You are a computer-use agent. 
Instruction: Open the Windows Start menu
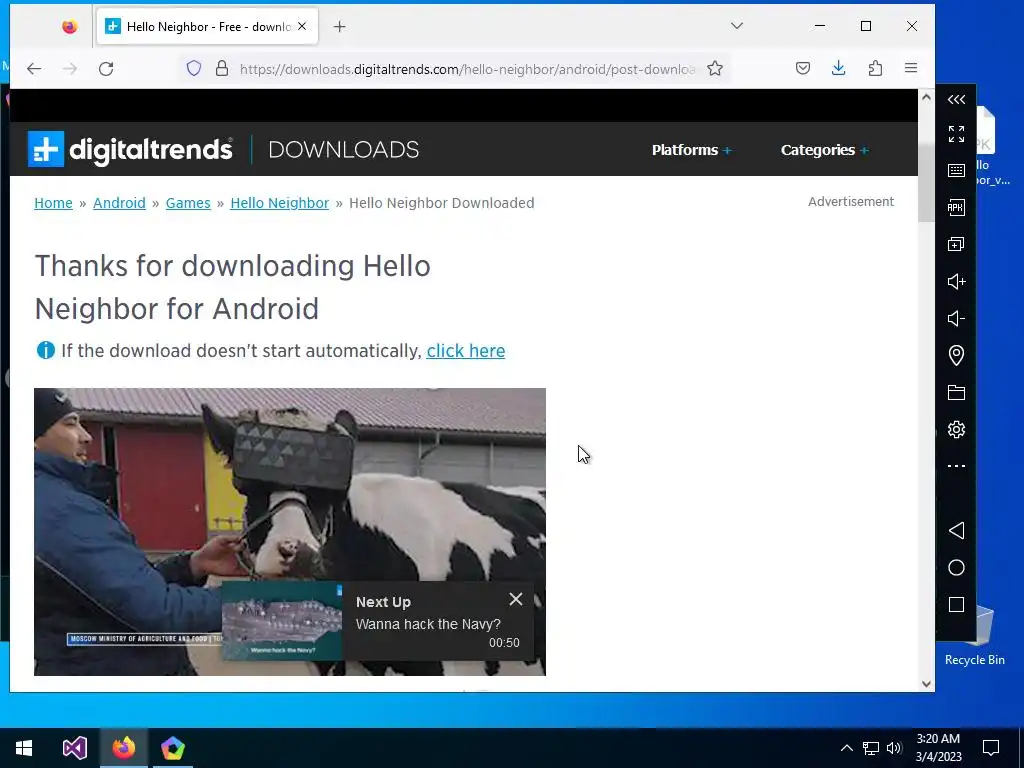[x=24, y=748]
